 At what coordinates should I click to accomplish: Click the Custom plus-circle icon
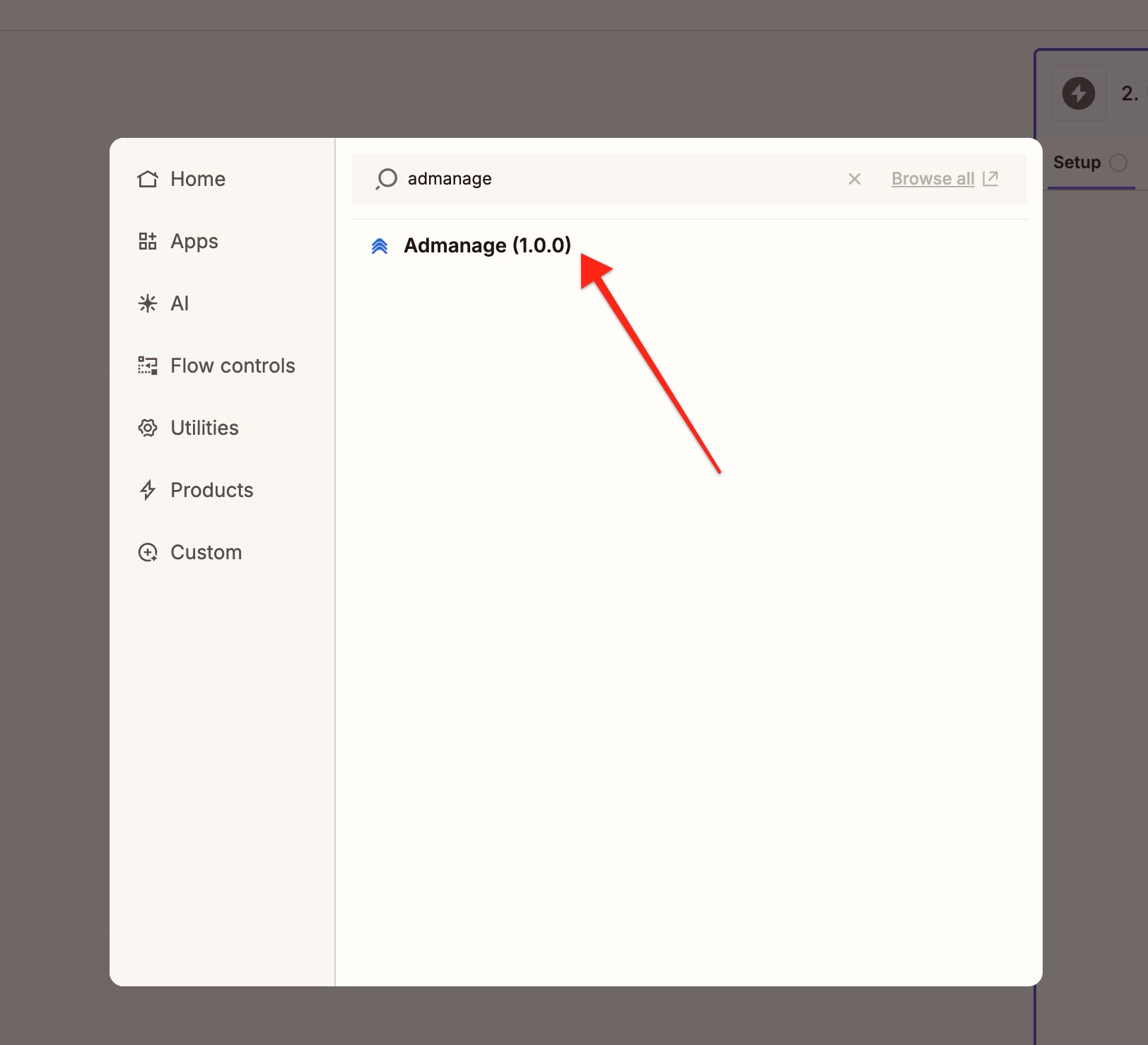(x=148, y=552)
